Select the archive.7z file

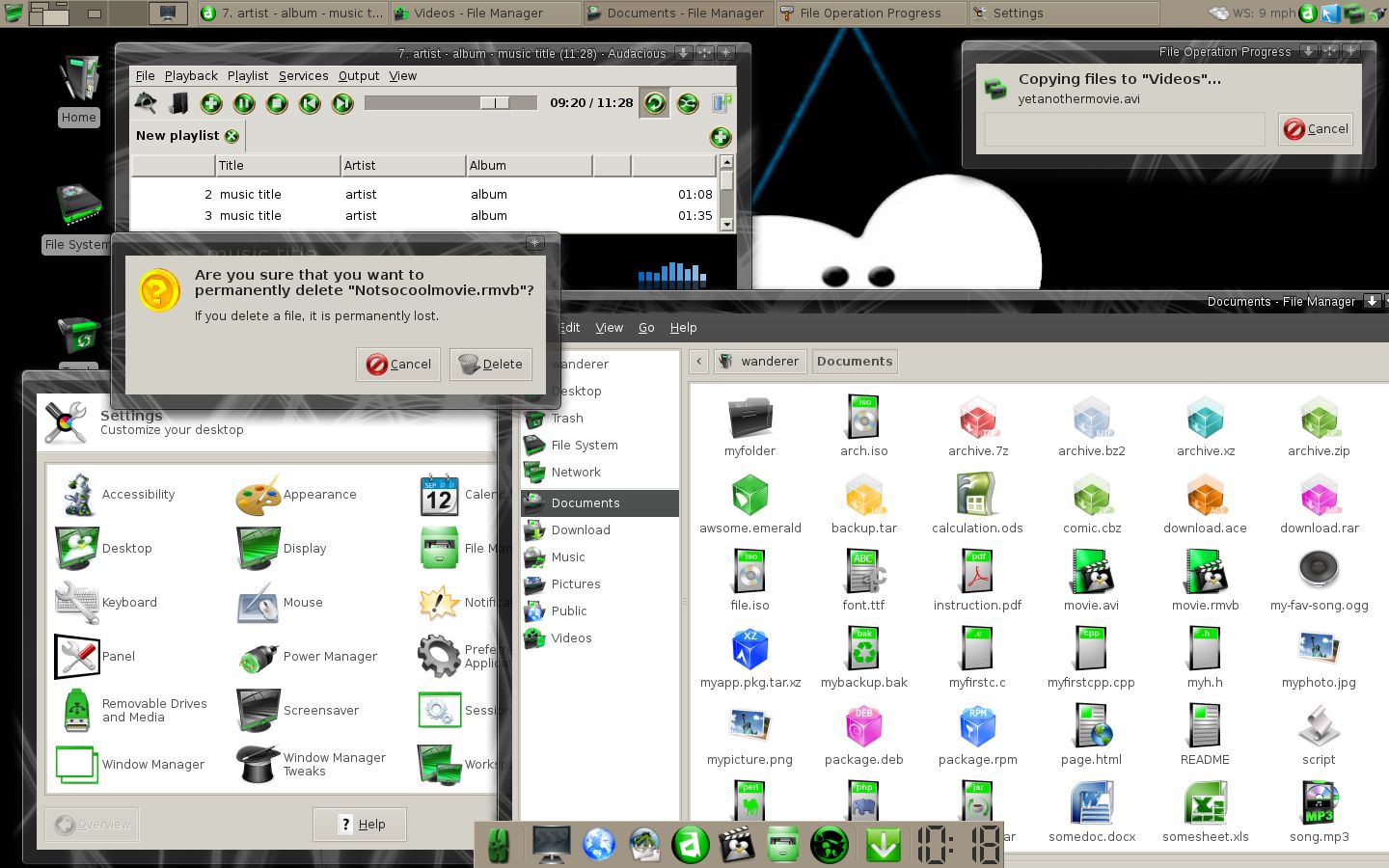(x=978, y=425)
